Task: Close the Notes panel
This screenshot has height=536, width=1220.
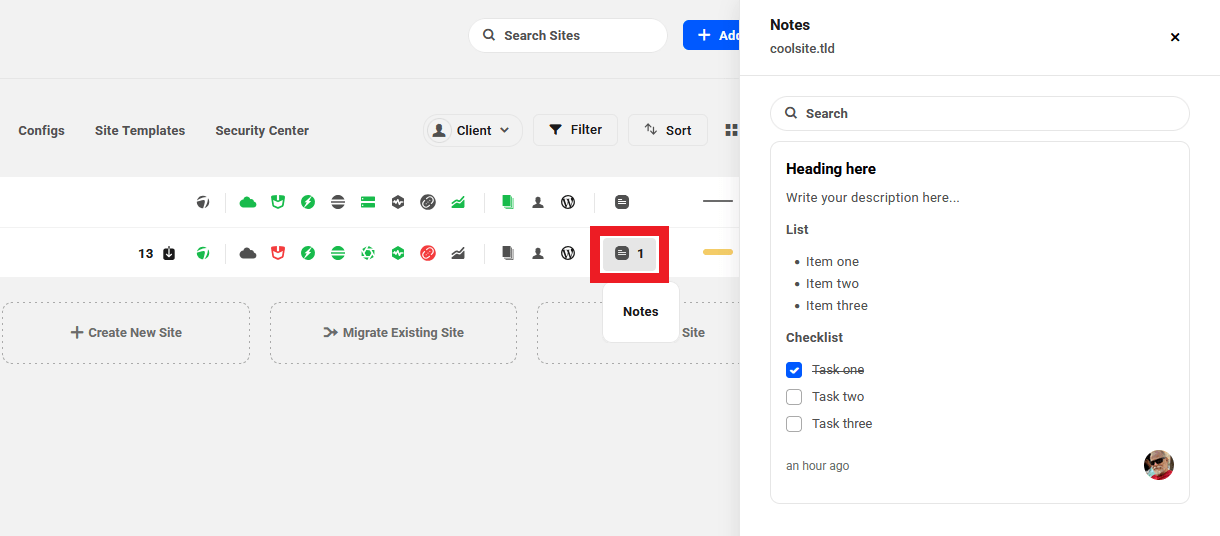Action: [1175, 37]
